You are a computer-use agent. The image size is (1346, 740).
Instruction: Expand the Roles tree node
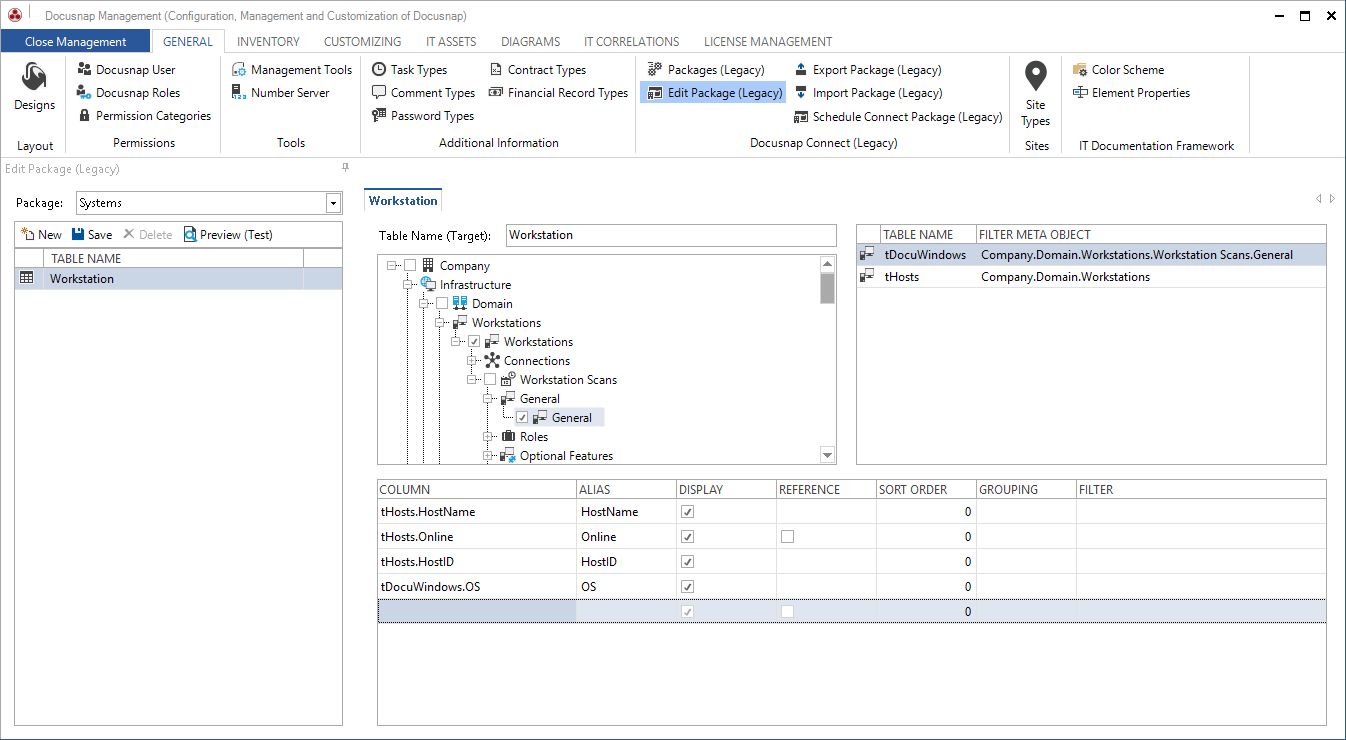tap(489, 437)
